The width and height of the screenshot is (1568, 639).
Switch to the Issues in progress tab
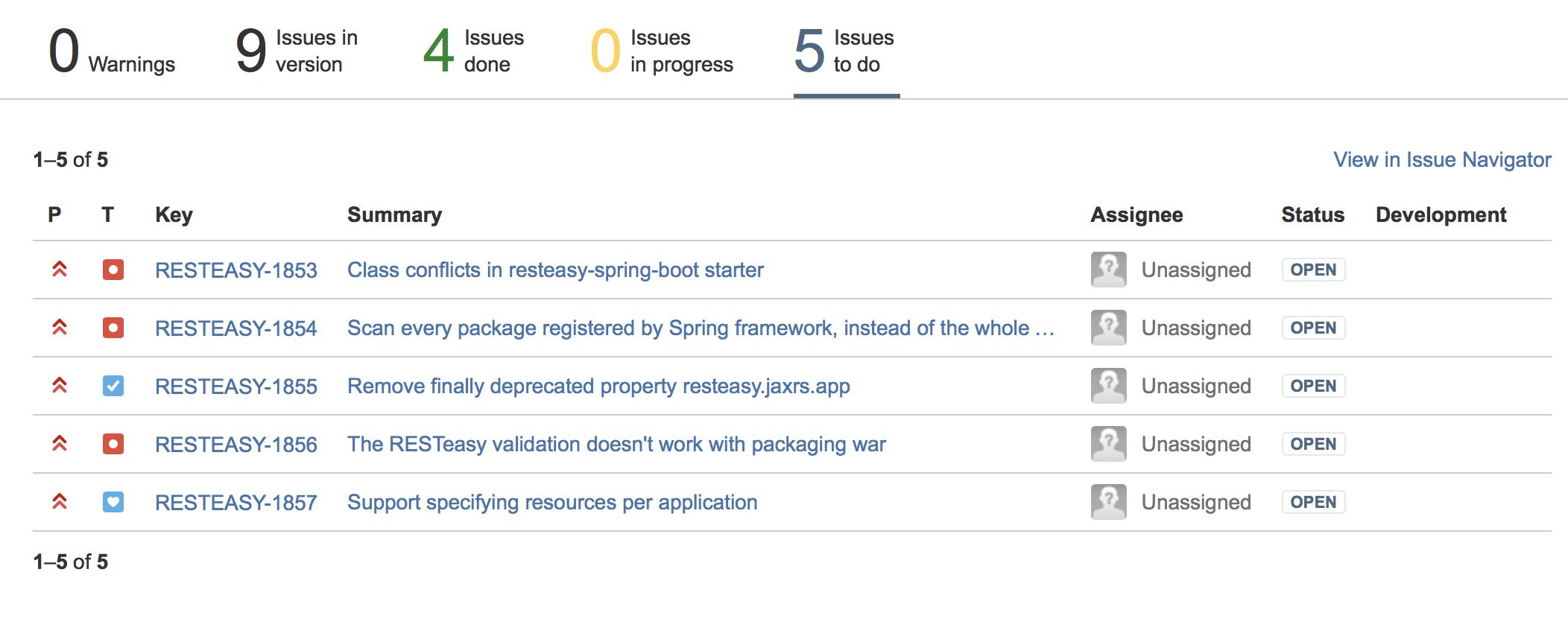click(x=662, y=51)
